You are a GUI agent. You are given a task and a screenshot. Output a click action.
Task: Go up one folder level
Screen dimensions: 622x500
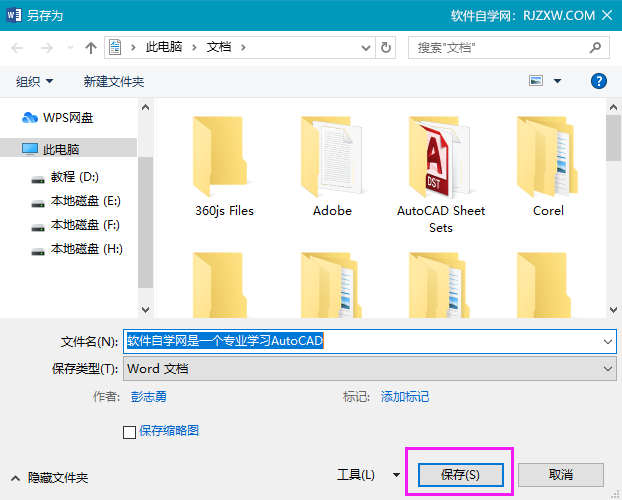click(x=91, y=48)
